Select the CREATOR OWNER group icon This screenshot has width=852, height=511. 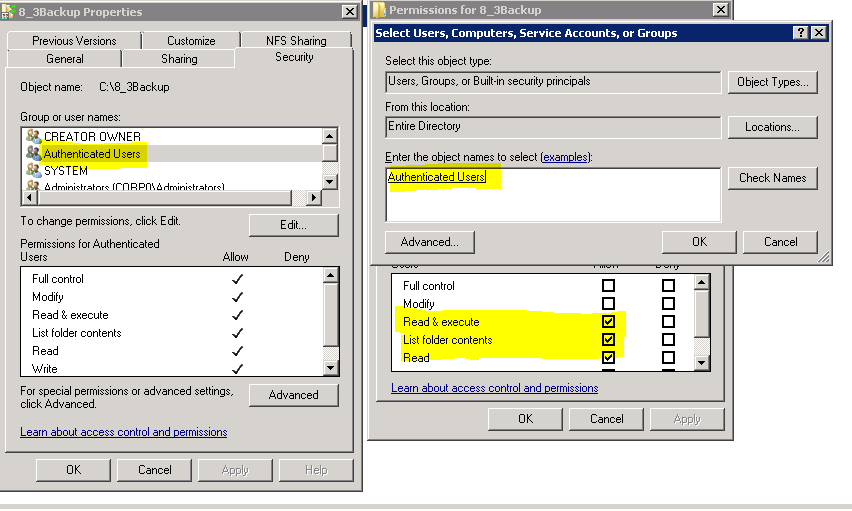tap(32, 136)
